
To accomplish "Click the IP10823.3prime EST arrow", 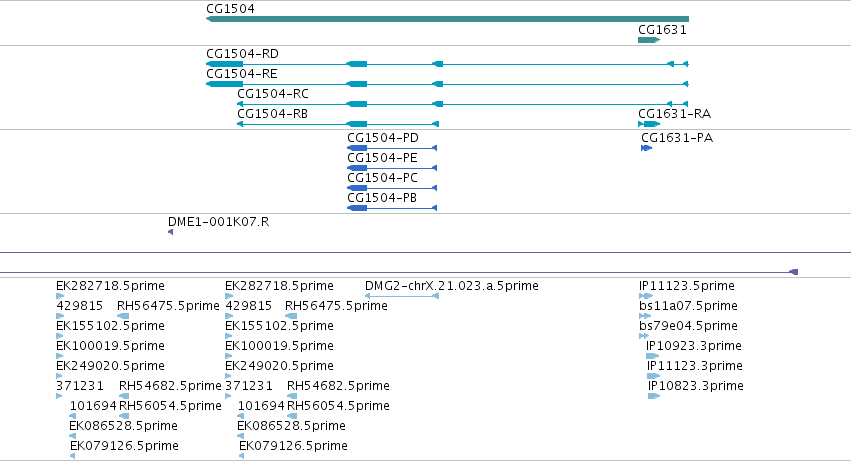I will 654,396.
